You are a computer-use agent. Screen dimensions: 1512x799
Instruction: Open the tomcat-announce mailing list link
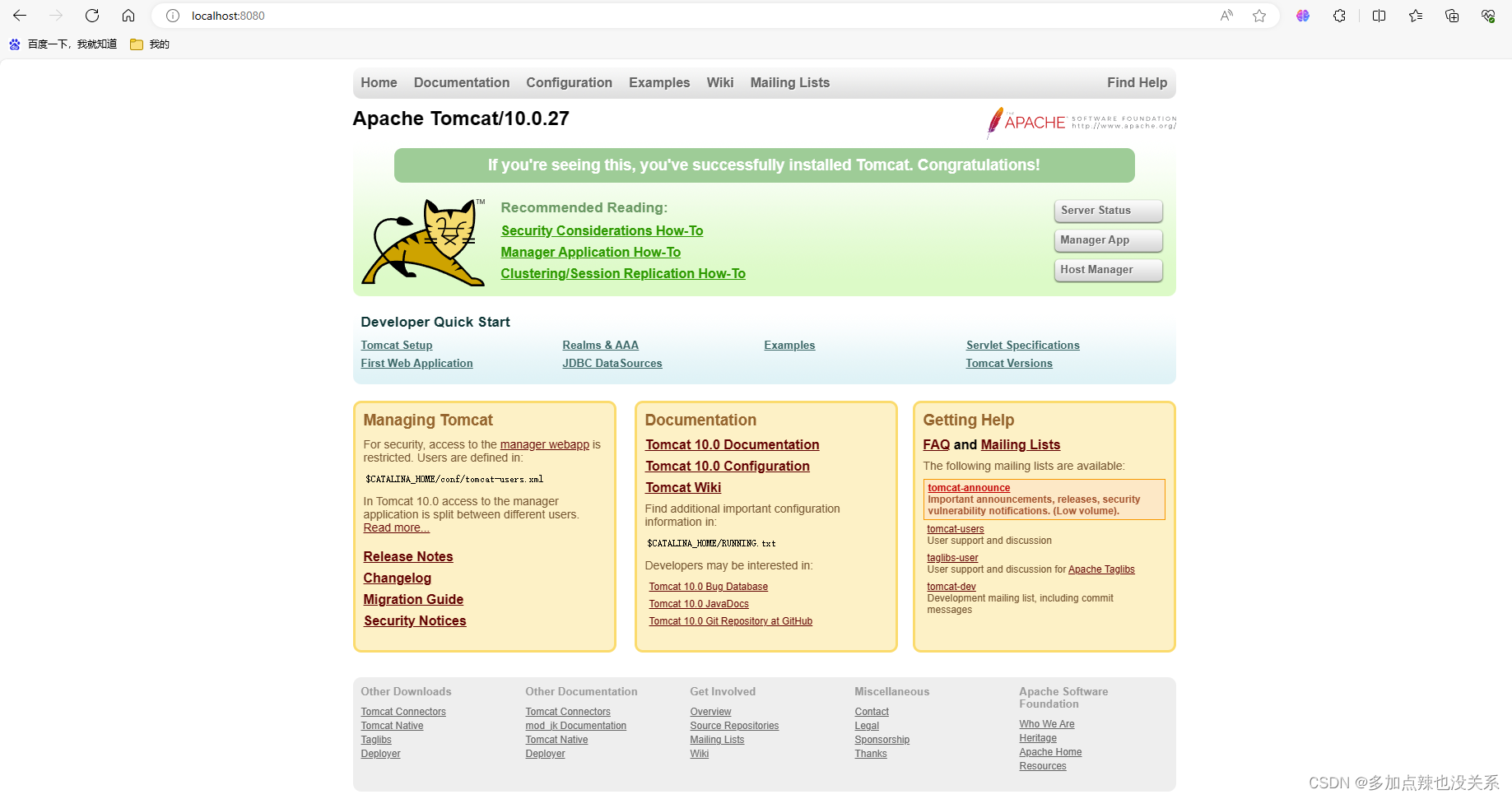pyautogui.click(x=969, y=488)
